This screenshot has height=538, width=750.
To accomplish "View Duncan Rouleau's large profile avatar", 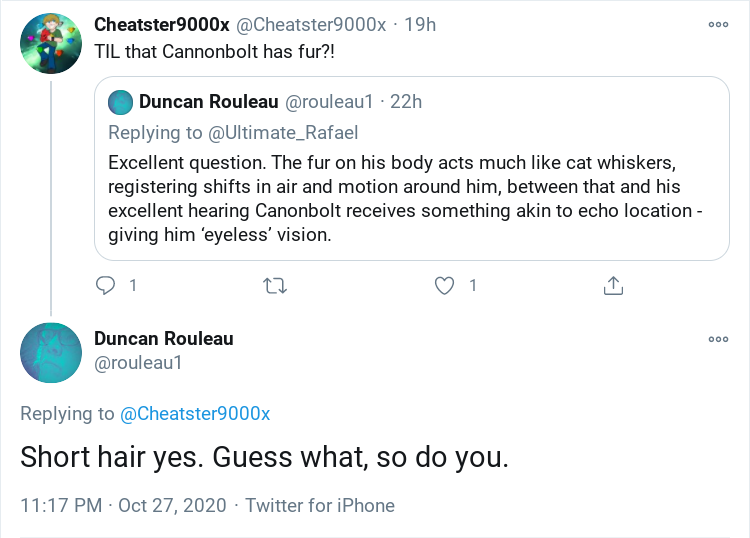I will [51, 353].
